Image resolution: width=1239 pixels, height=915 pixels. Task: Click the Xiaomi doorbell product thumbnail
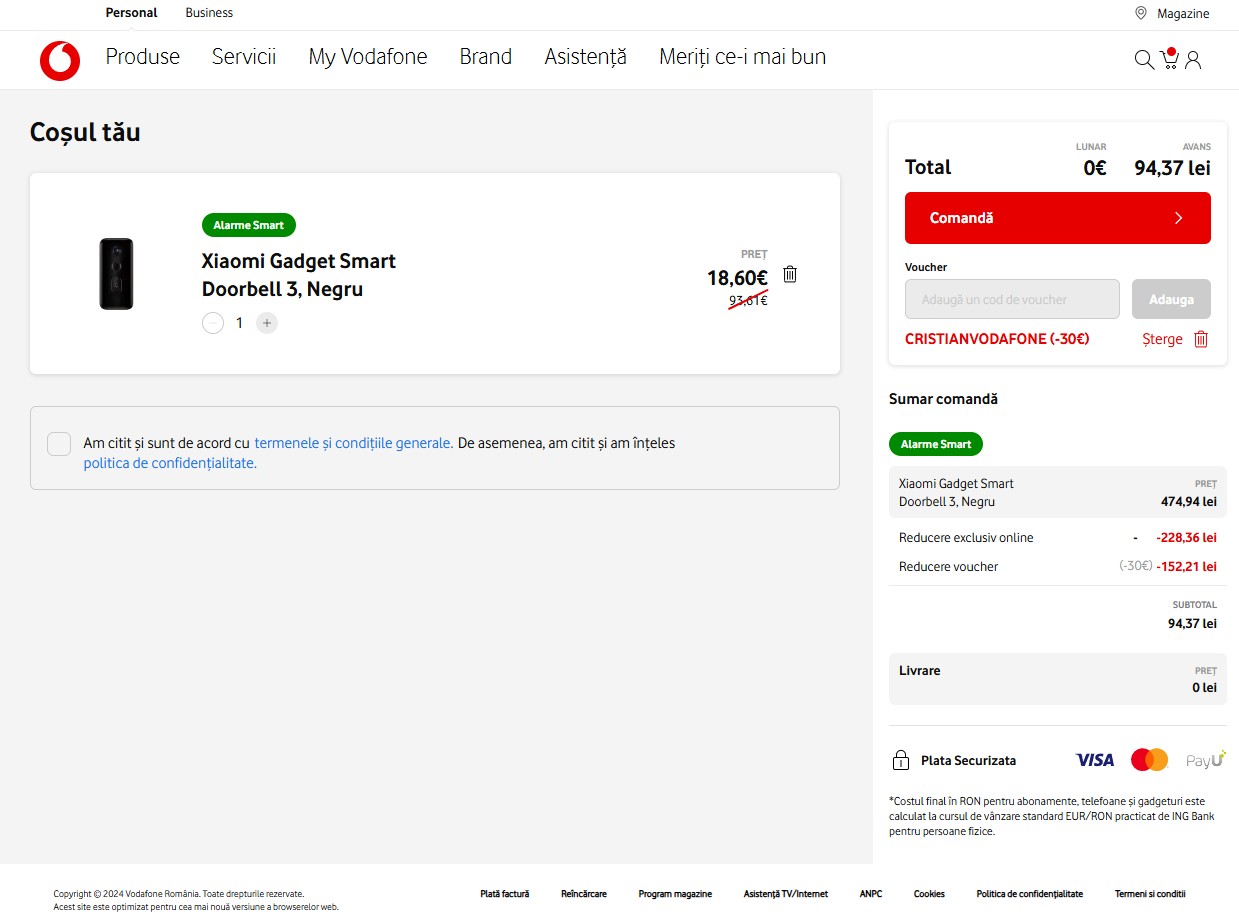coord(116,274)
